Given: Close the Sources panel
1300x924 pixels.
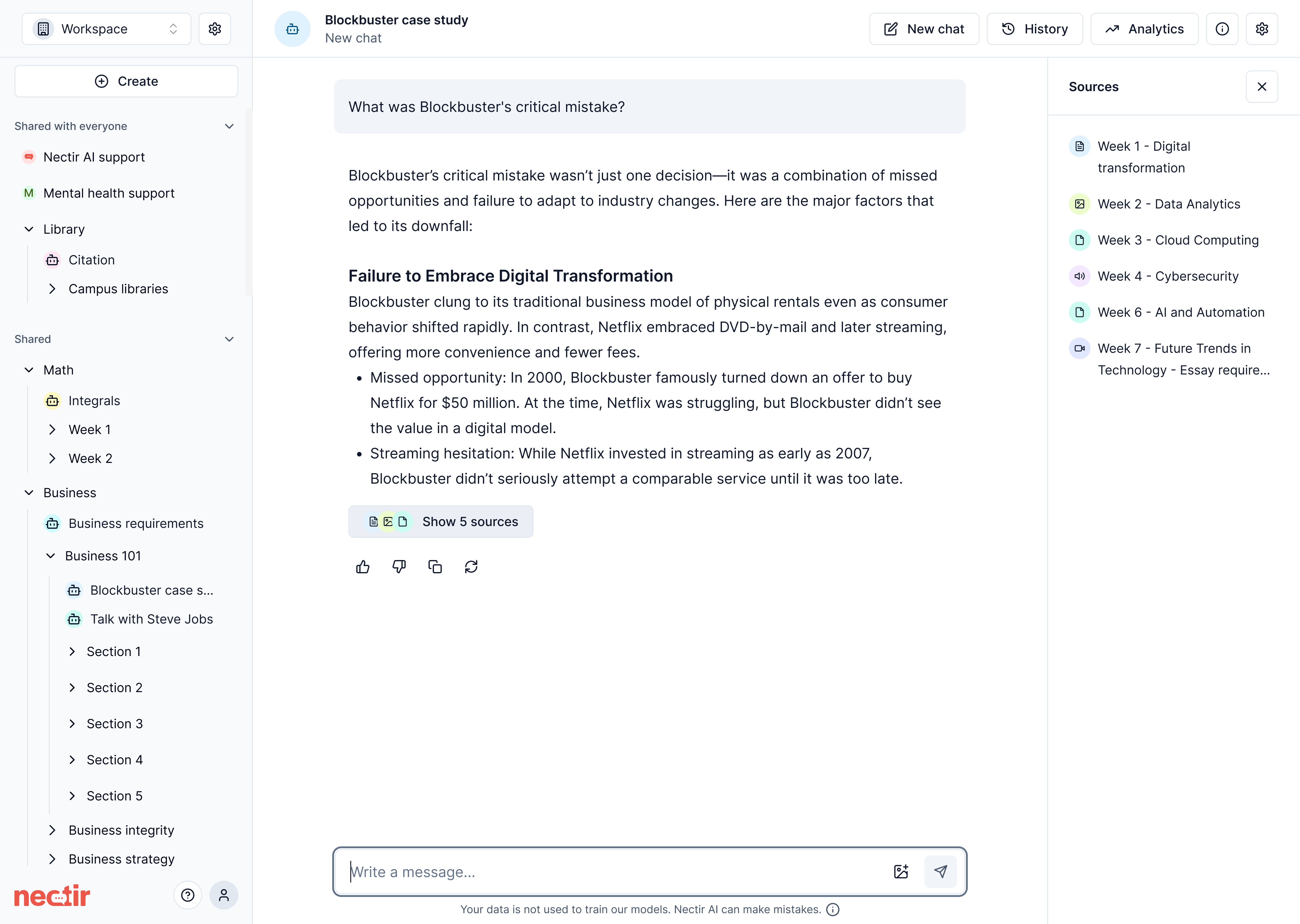Looking at the screenshot, I should [x=1262, y=87].
